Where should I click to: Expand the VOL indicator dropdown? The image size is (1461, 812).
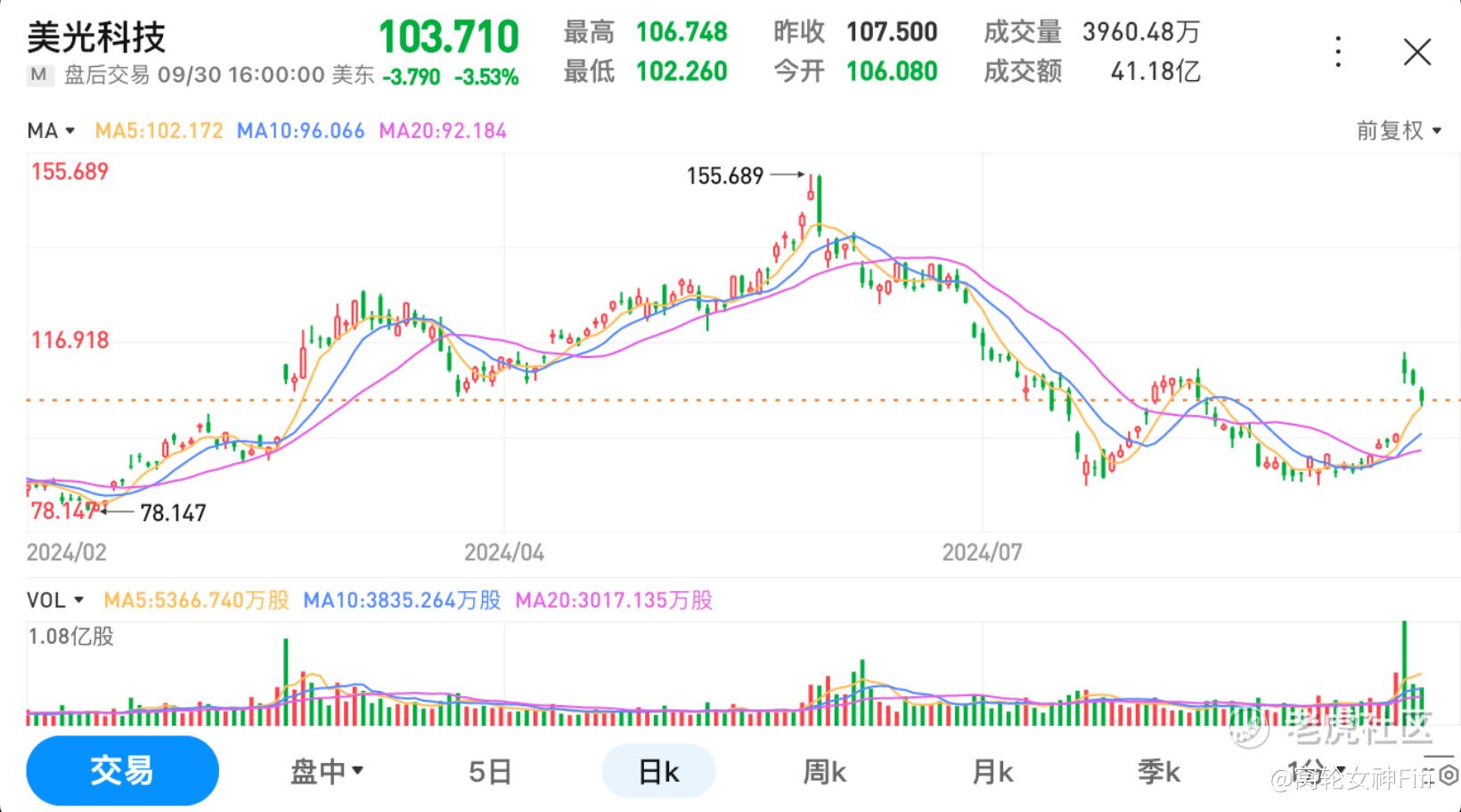(x=55, y=600)
